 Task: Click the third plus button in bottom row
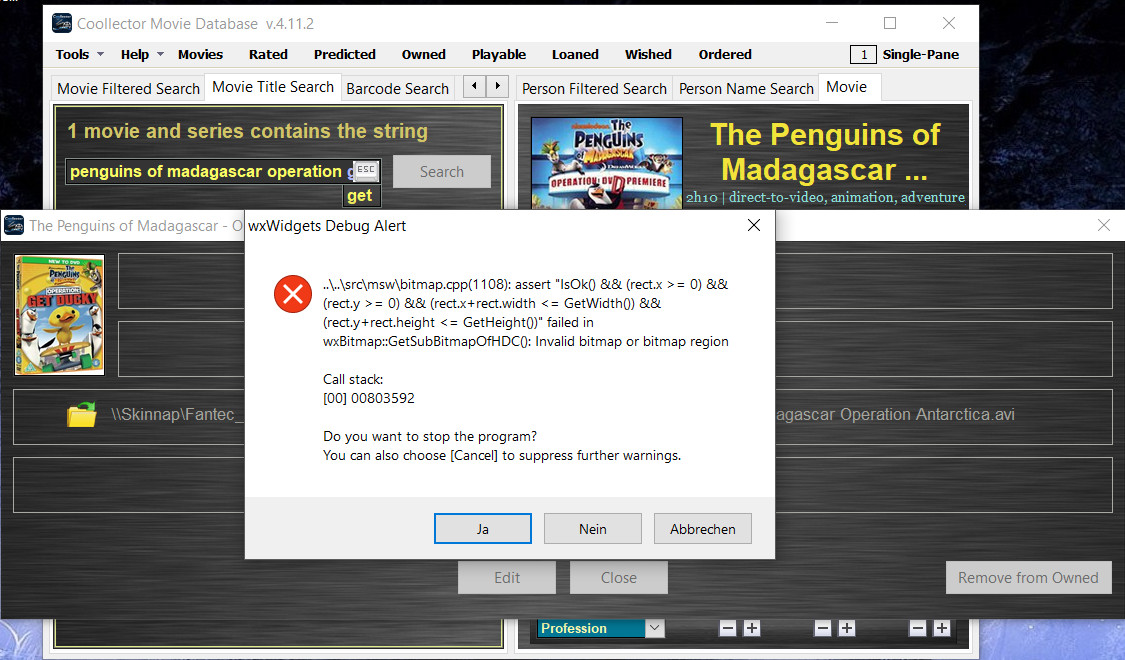click(x=941, y=628)
